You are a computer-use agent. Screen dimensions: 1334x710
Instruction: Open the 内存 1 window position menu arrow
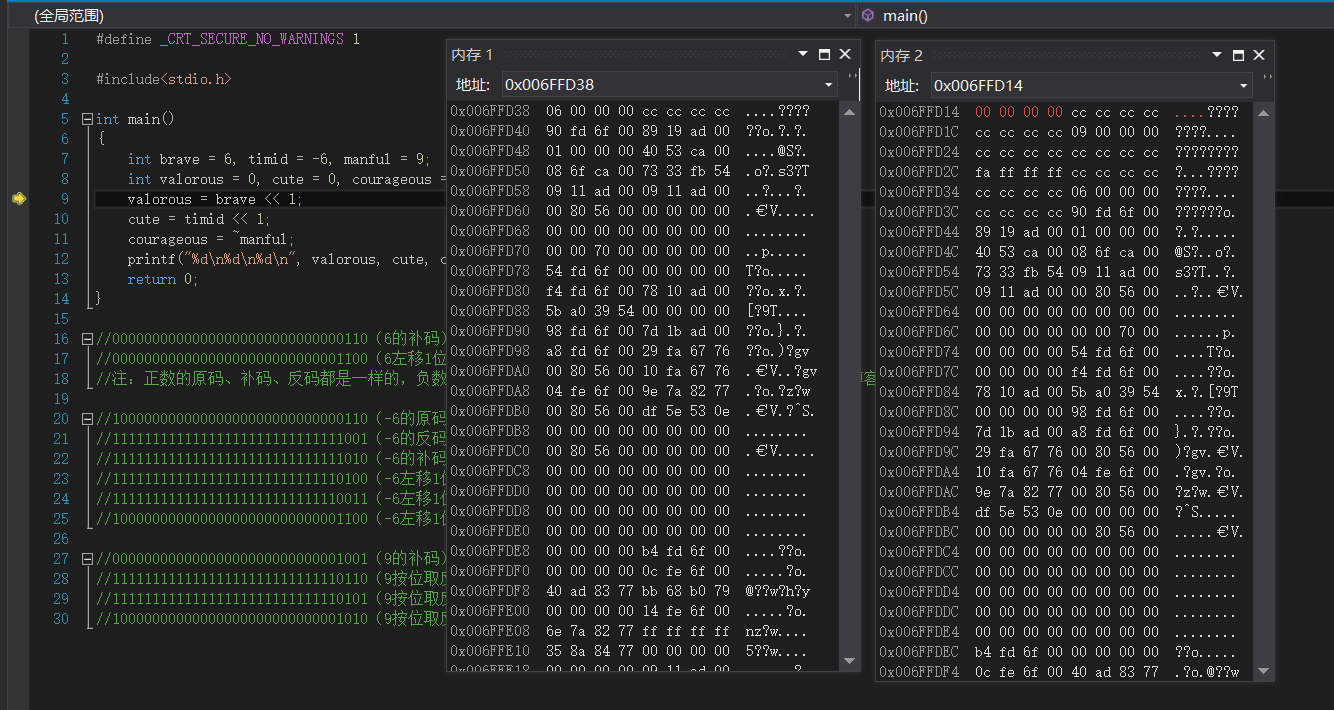[803, 55]
